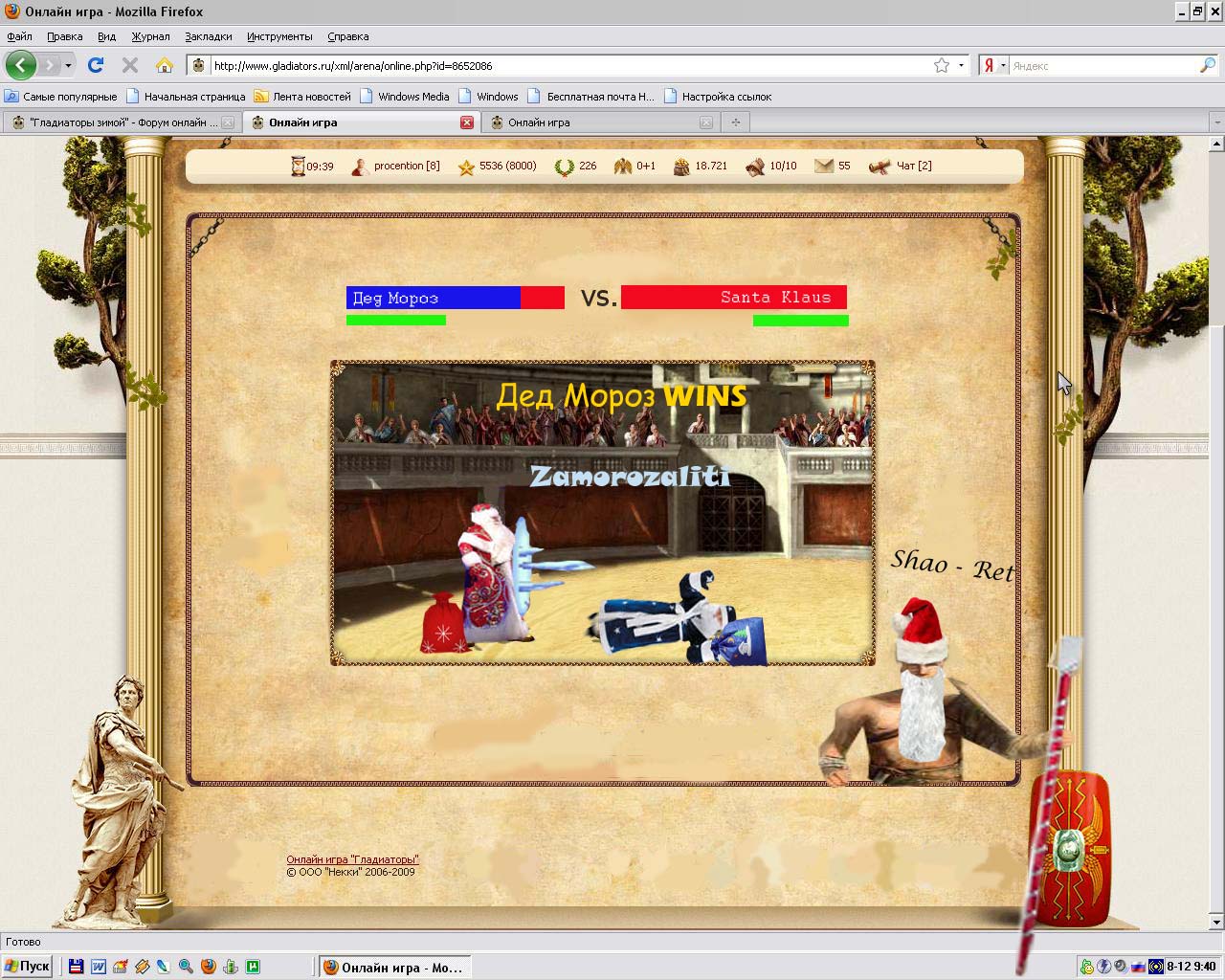1225x980 pixels.
Task: Open the Онлайн игра "Гладиаторы" footer link
Action: pos(352,859)
